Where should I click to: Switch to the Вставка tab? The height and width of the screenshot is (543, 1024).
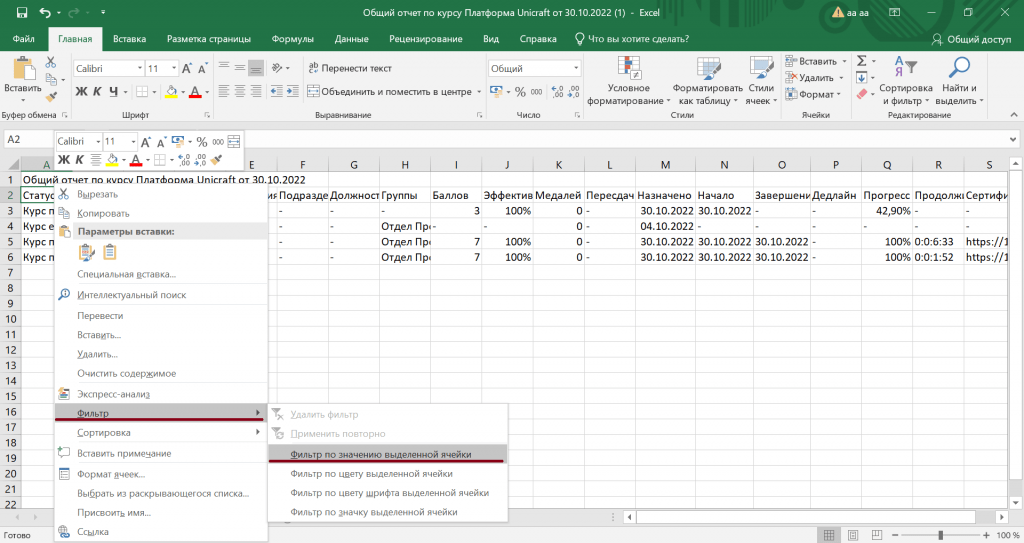(x=129, y=39)
